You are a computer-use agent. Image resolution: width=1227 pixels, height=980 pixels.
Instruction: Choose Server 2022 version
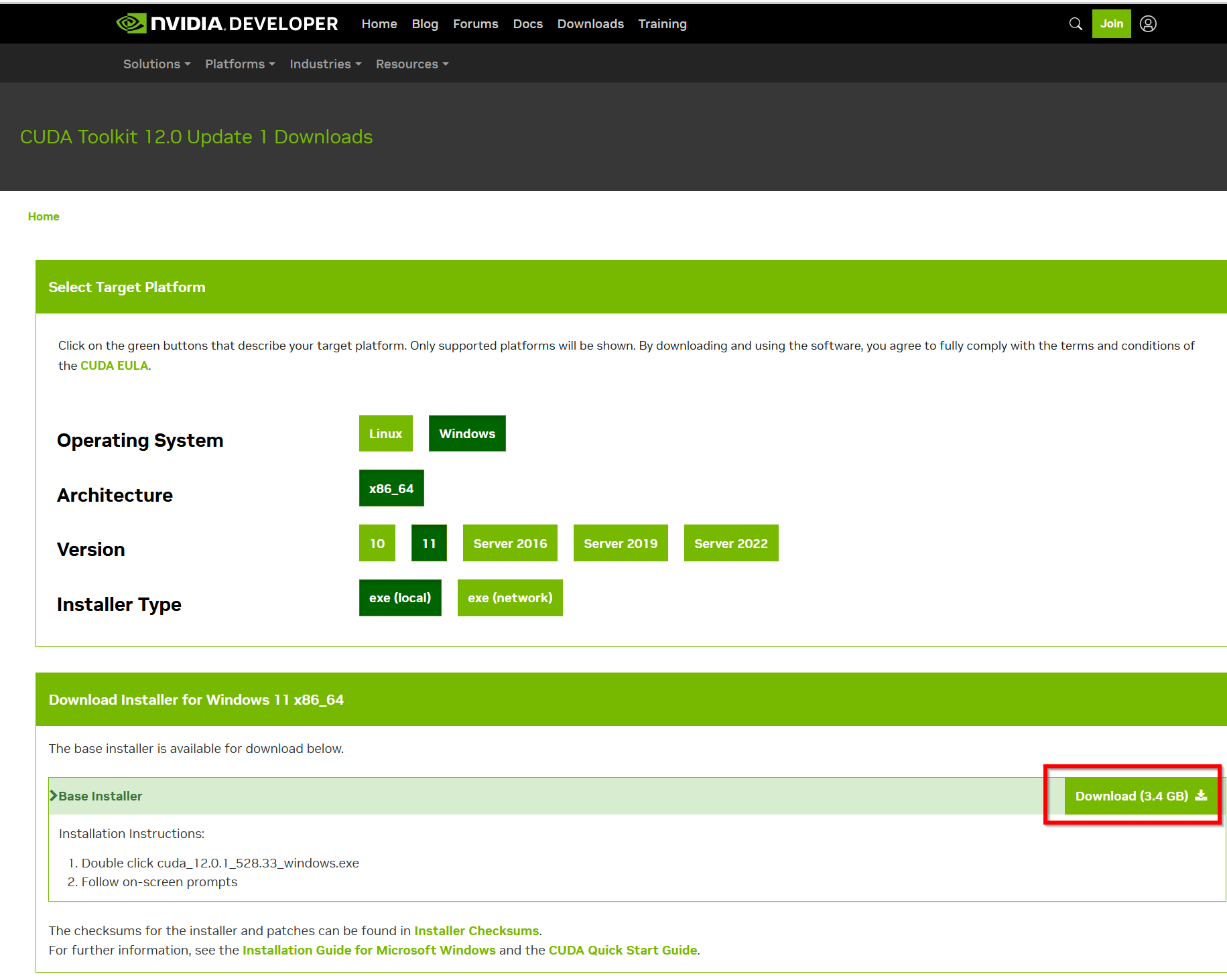(x=731, y=543)
